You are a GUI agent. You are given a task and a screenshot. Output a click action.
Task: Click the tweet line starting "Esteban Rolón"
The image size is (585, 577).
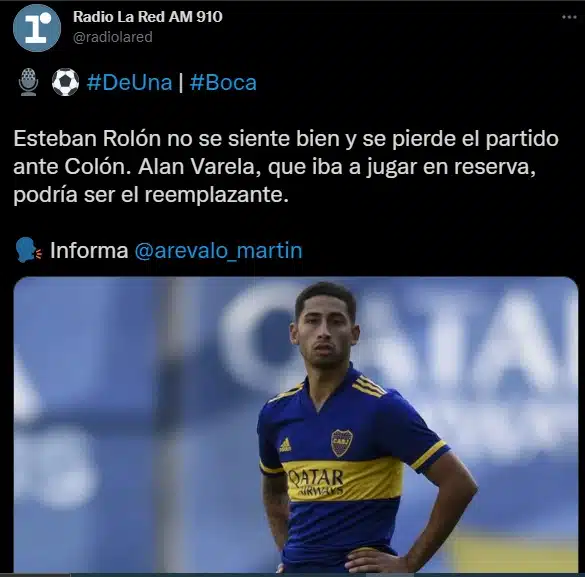coord(286,139)
